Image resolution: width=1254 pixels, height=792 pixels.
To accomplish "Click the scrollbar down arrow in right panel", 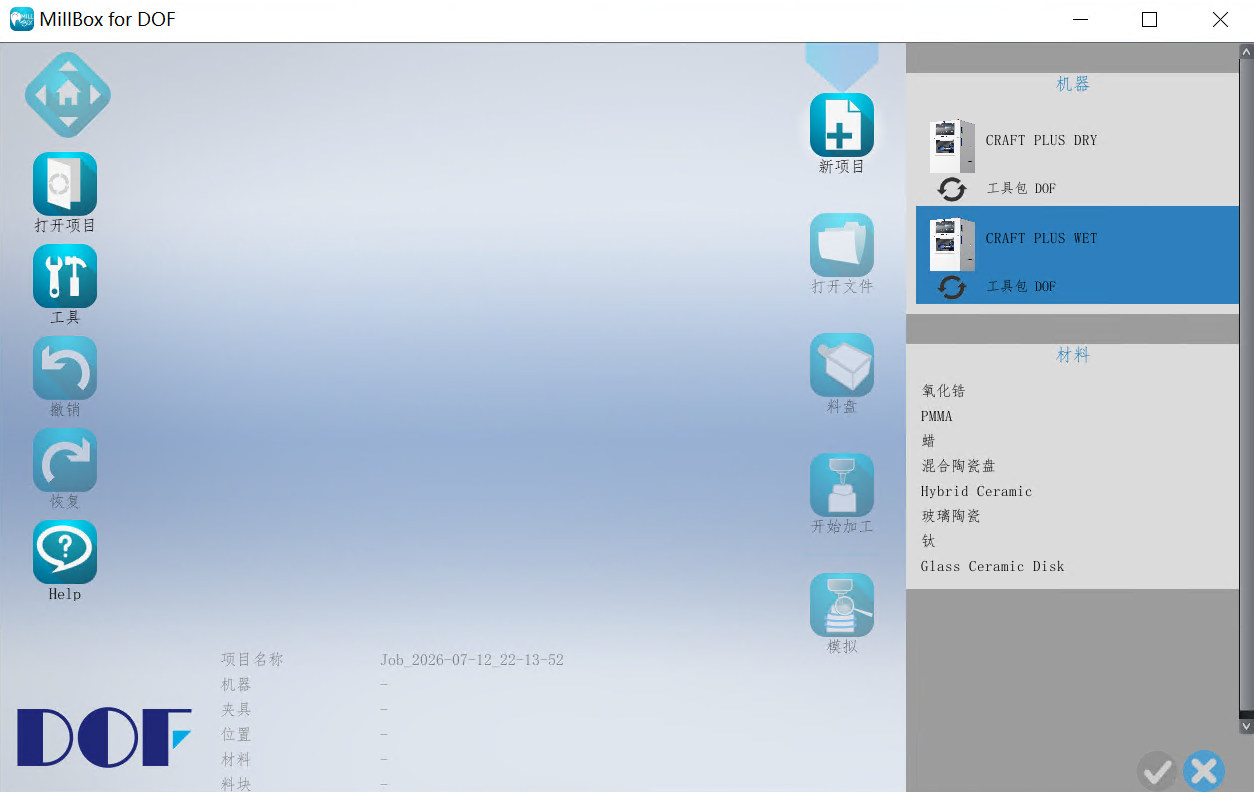I will [x=1246, y=726].
